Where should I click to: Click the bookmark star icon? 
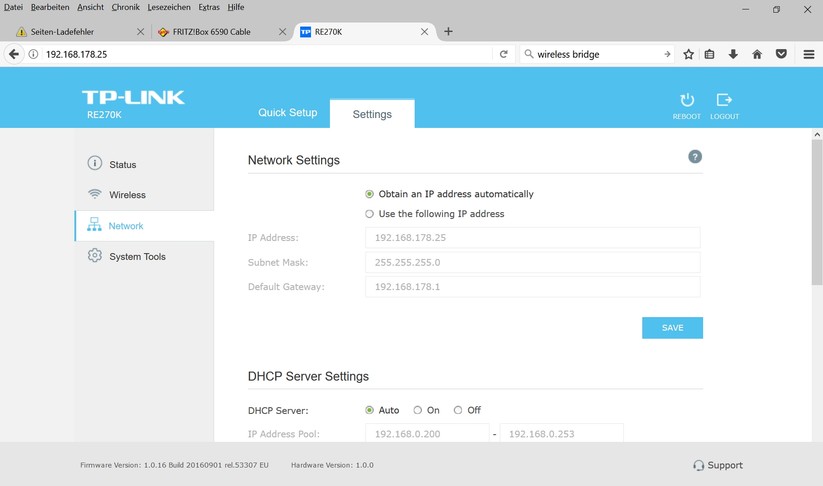coord(688,54)
